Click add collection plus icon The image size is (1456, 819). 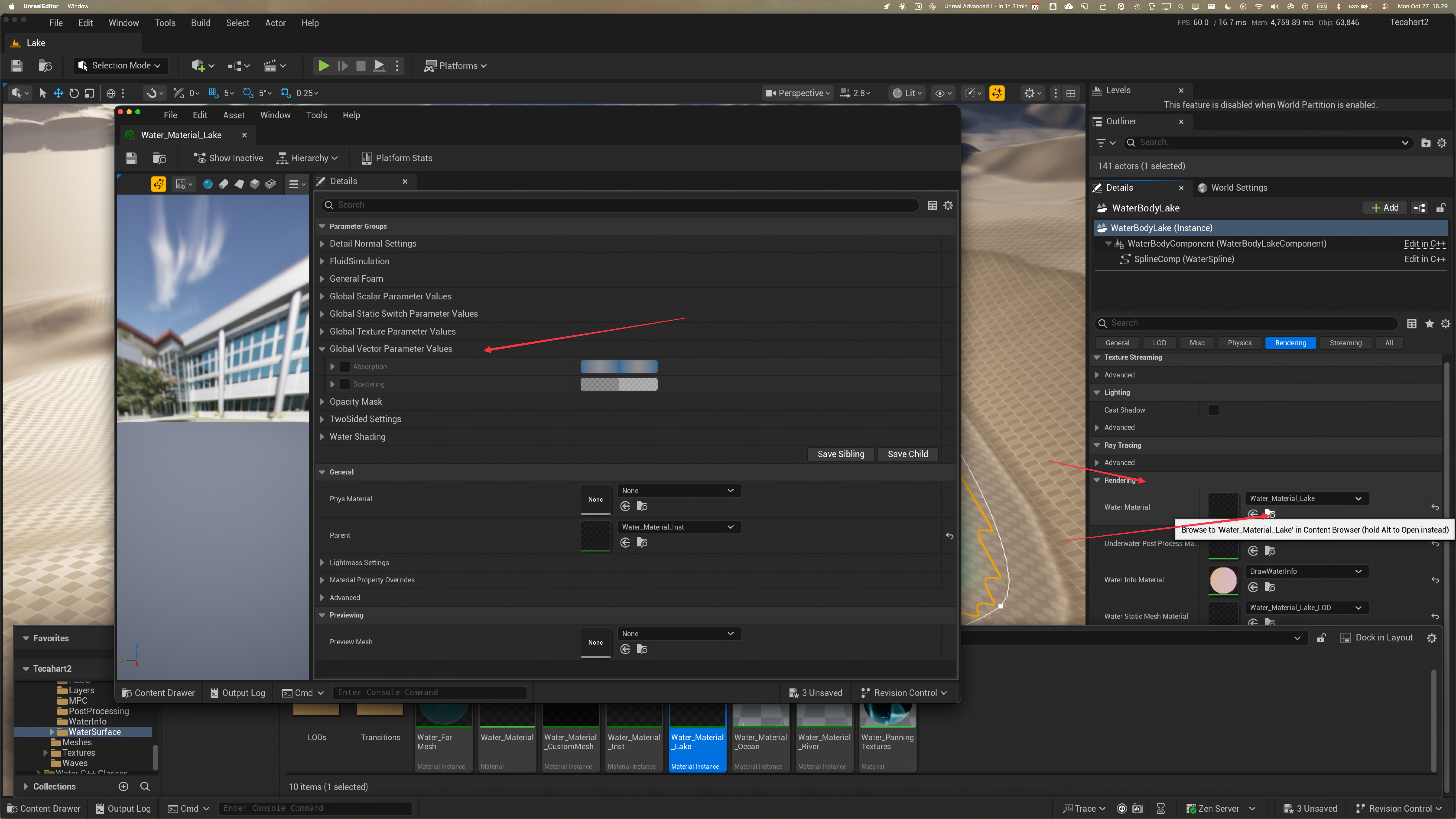124,786
